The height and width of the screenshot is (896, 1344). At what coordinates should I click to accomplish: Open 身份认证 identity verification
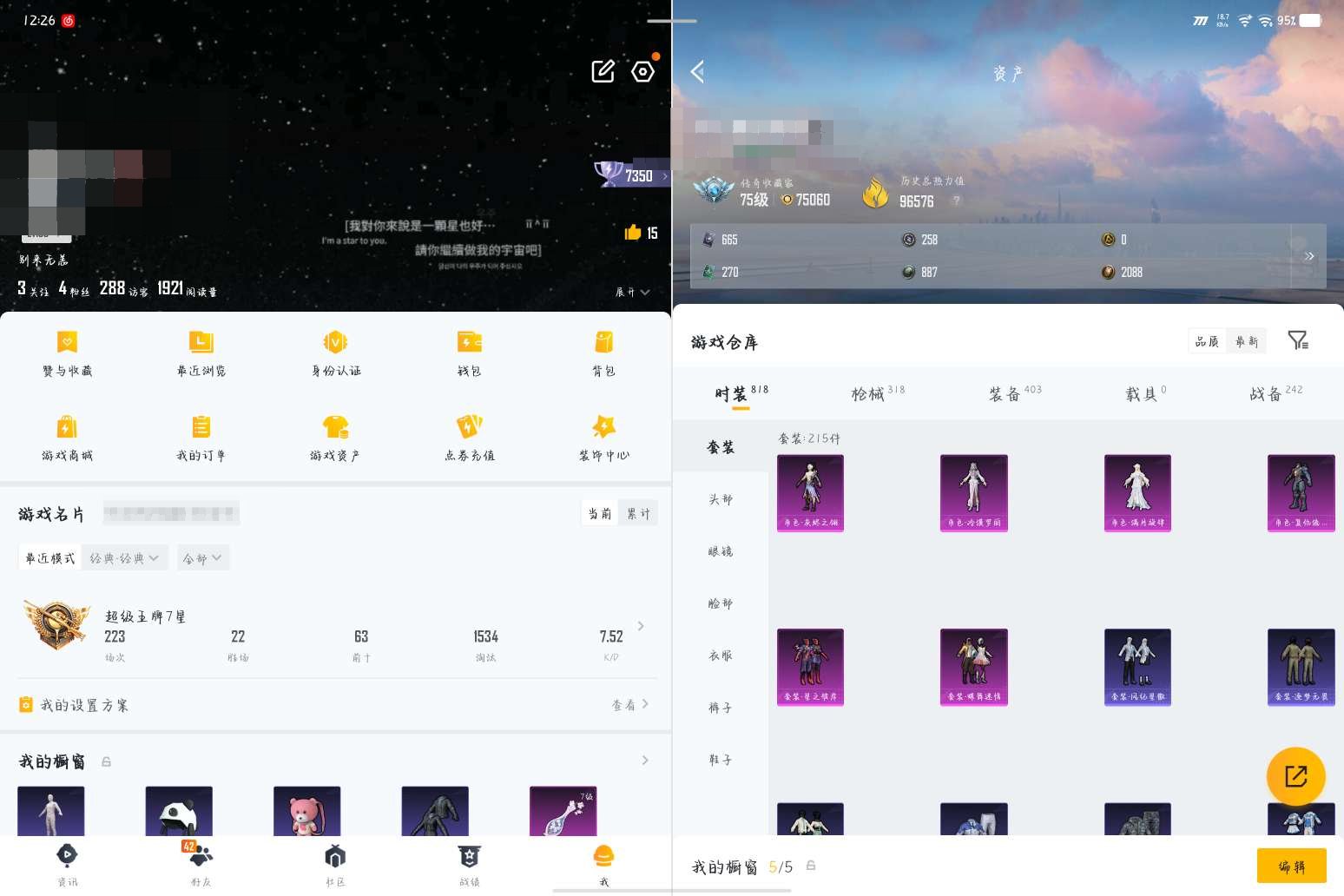tap(336, 353)
